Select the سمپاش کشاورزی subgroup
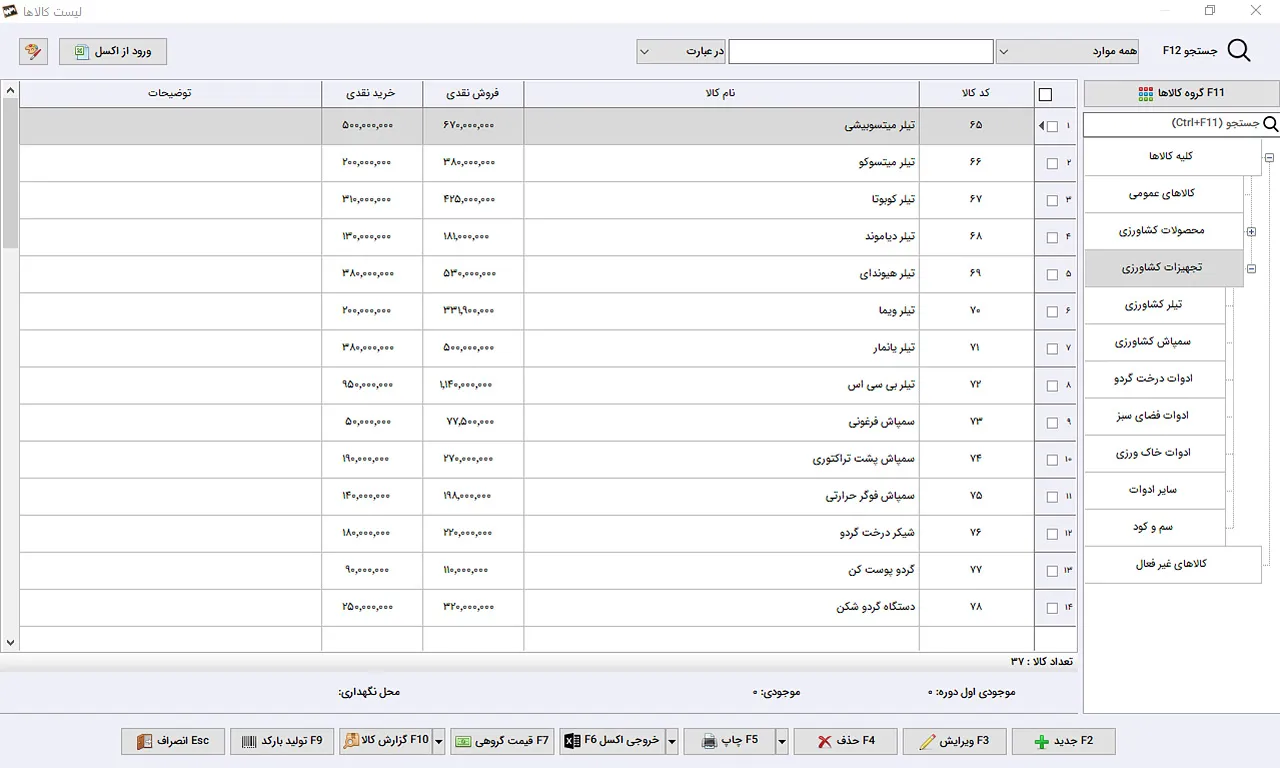 [1155, 342]
